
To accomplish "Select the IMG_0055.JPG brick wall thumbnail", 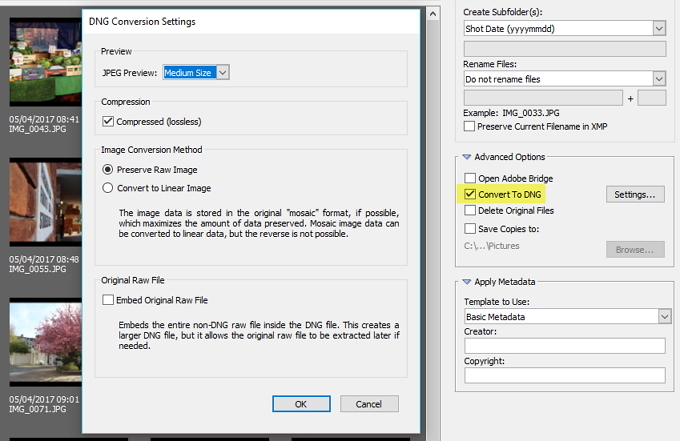I will point(46,202).
